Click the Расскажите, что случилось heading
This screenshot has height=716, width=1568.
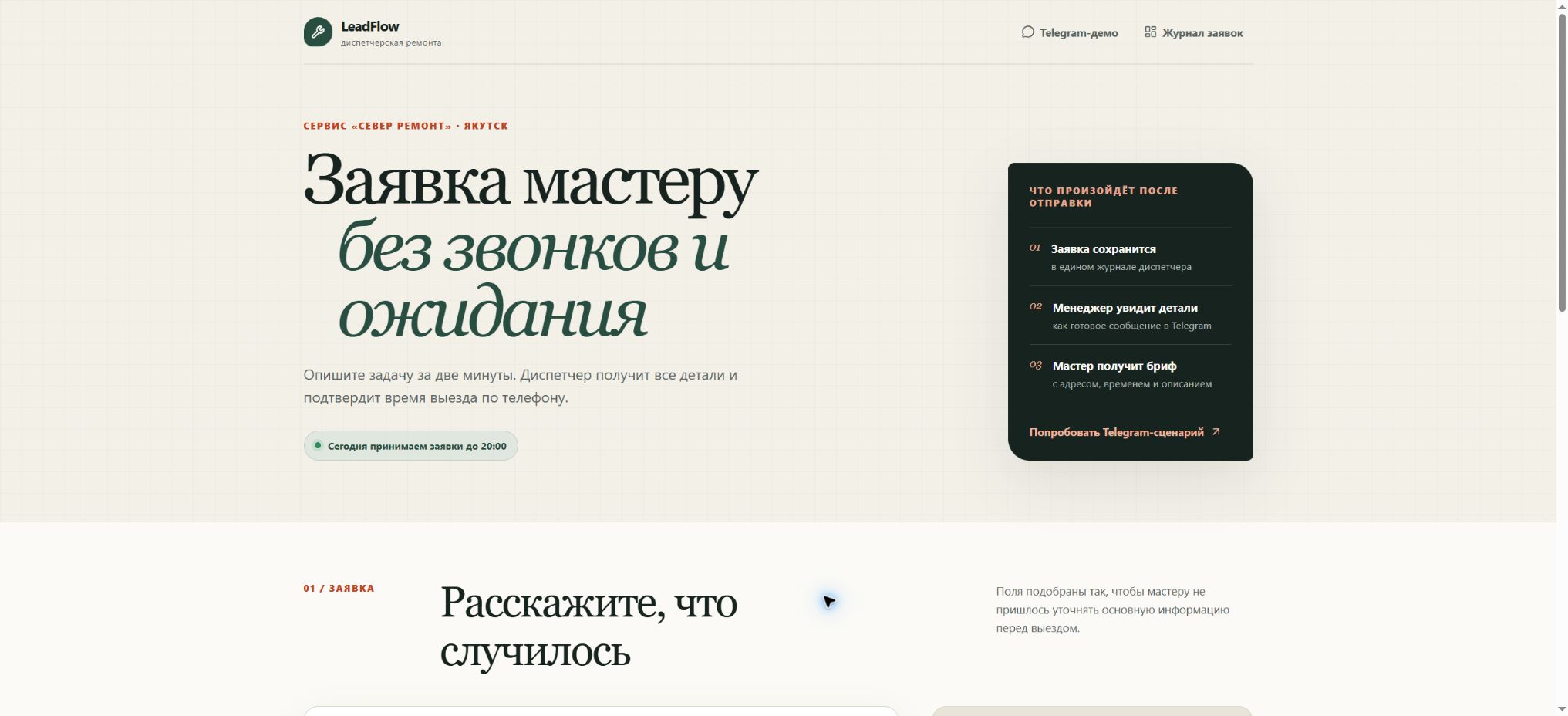click(x=588, y=626)
